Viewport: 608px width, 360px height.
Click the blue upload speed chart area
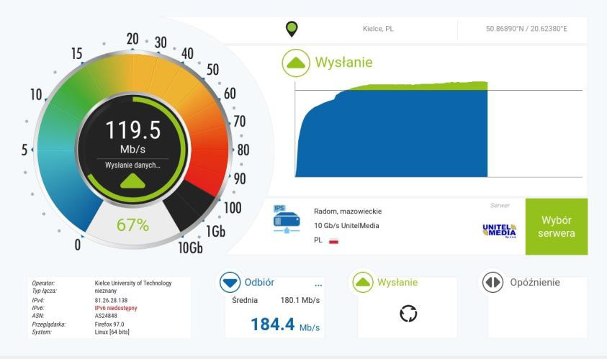pos(392,134)
